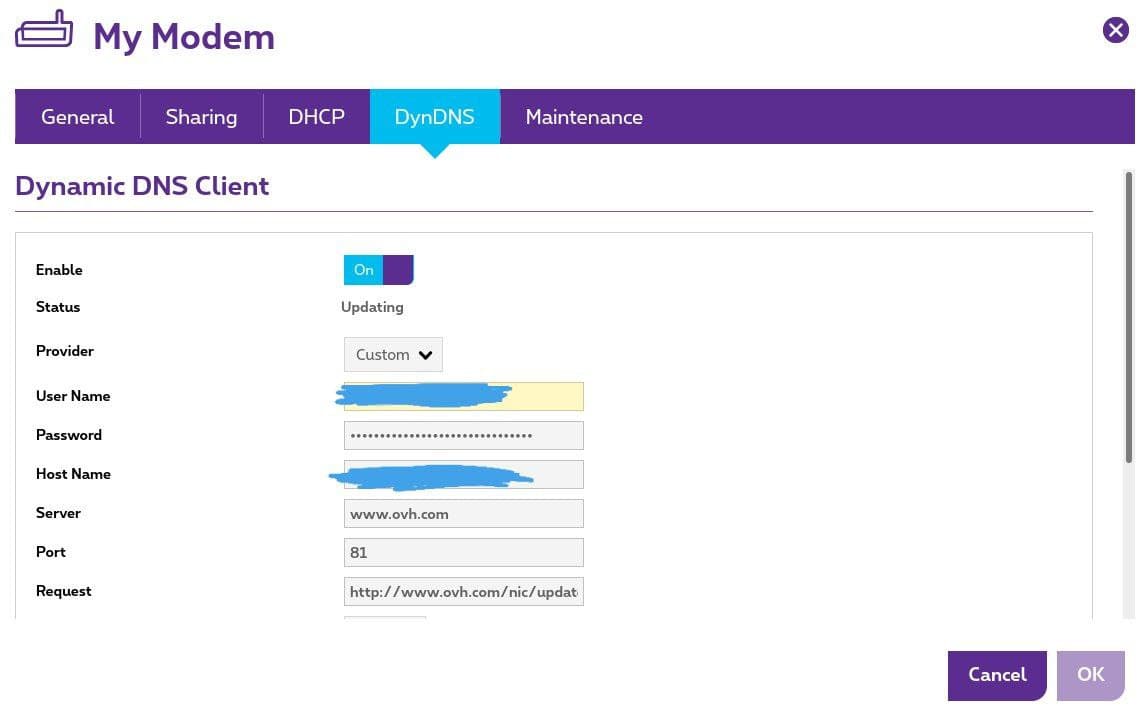Click the Host Name text box
The height and width of the screenshot is (711, 1146).
click(x=463, y=474)
